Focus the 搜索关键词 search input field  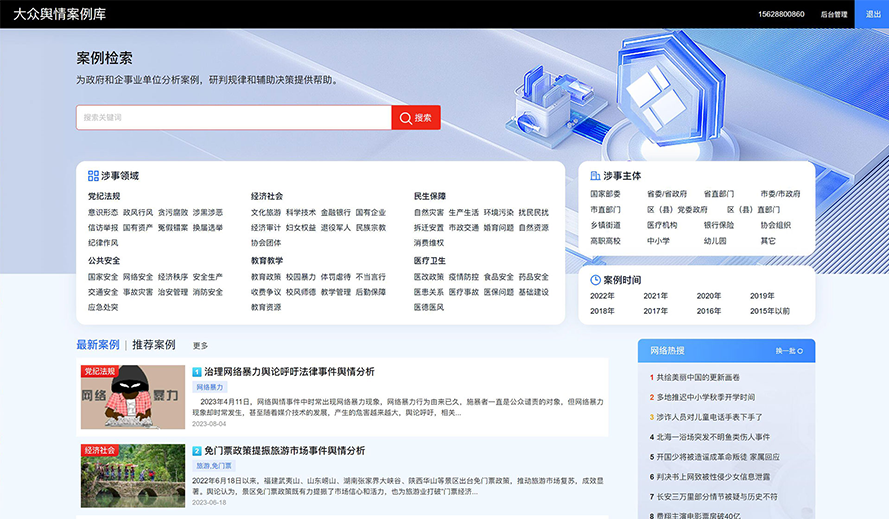tap(234, 118)
